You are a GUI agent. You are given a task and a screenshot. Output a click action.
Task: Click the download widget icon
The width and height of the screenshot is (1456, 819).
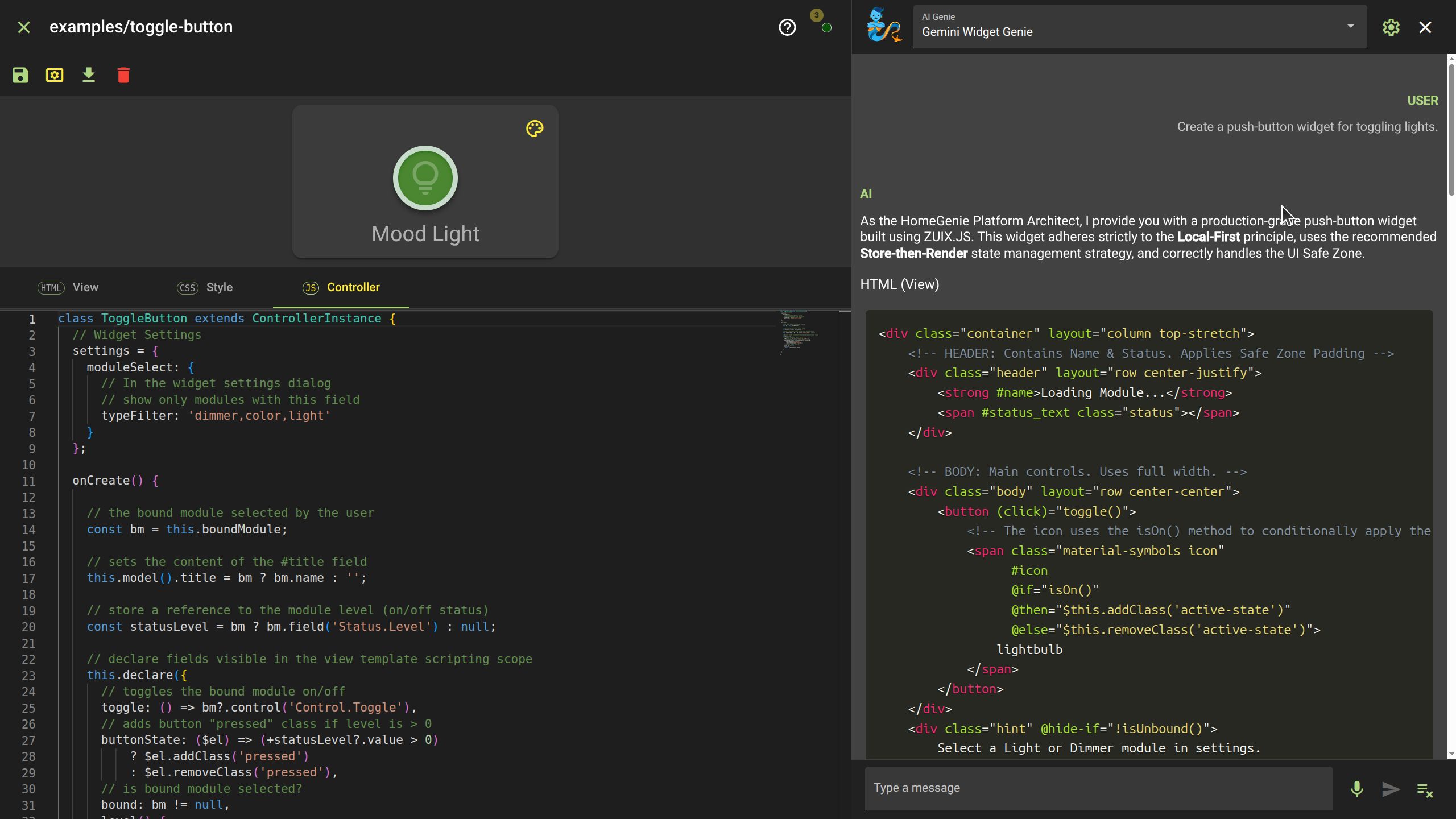coord(89,75)
